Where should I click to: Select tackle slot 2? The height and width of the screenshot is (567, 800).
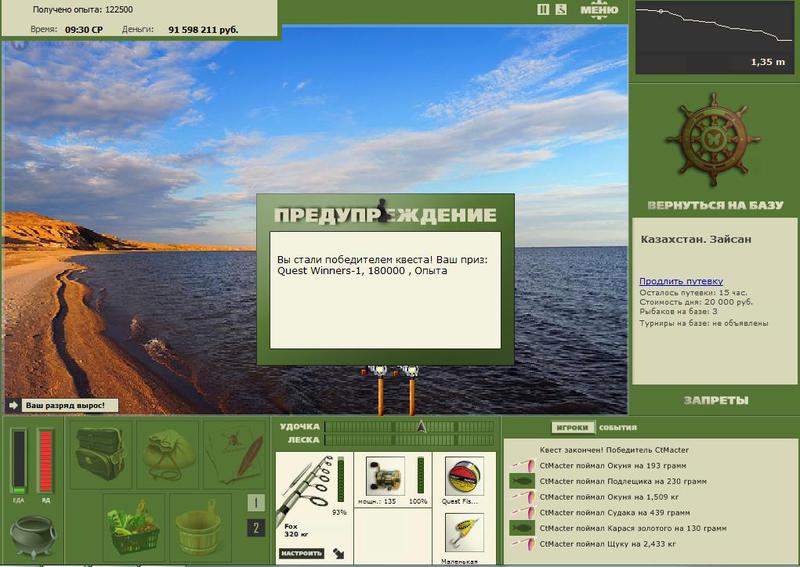256,527
